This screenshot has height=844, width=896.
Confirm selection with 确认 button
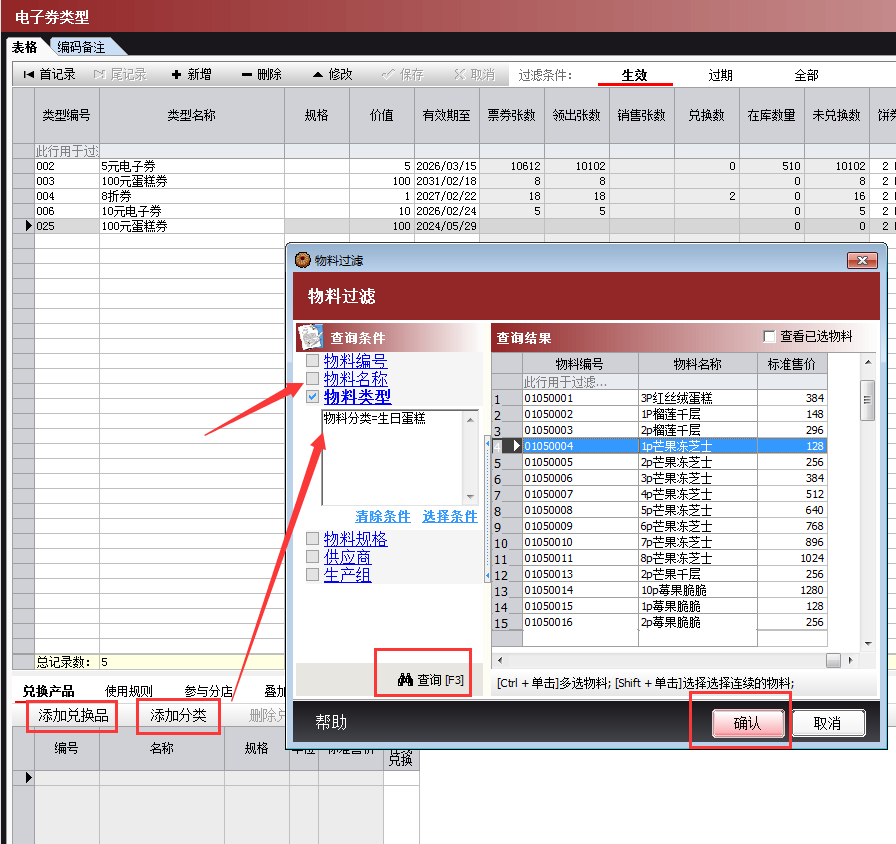(x=748, y=723)
